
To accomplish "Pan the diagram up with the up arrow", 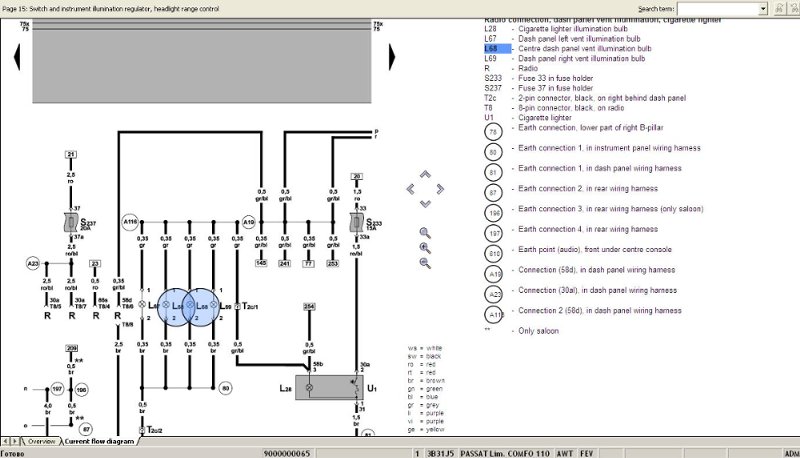I will tap(425, 174).
